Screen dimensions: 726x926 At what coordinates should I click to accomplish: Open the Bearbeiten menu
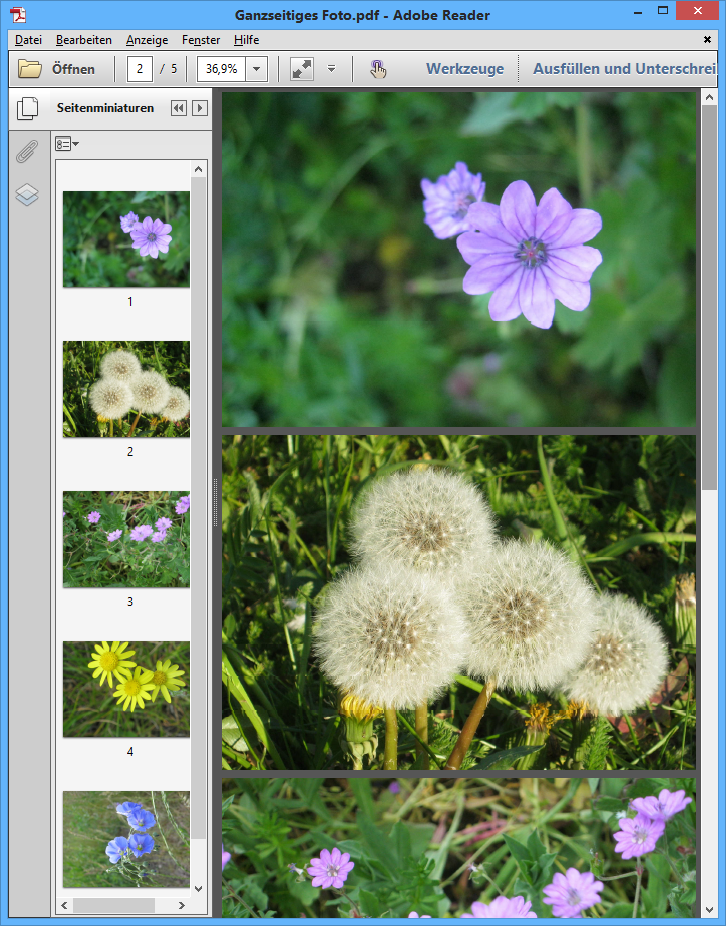[x=84, y=40]
